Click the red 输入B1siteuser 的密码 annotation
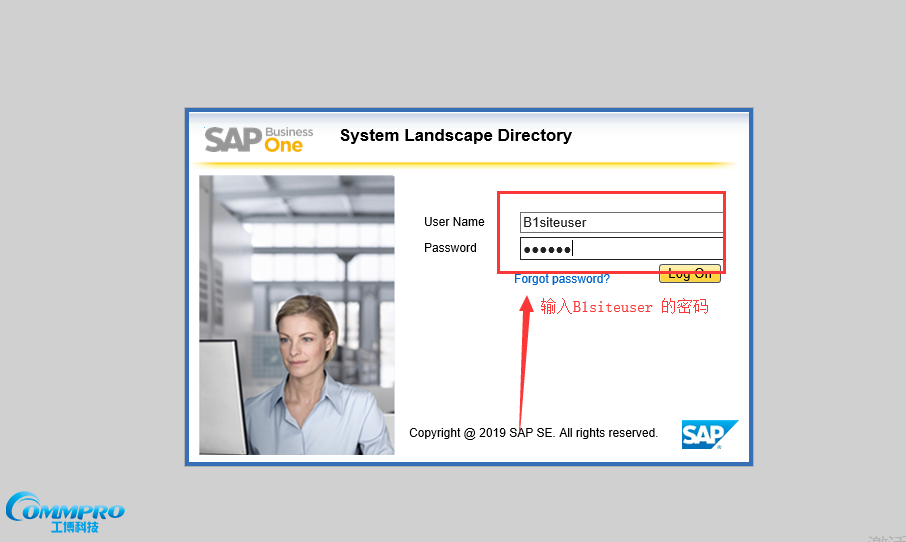 pos(624,307)
